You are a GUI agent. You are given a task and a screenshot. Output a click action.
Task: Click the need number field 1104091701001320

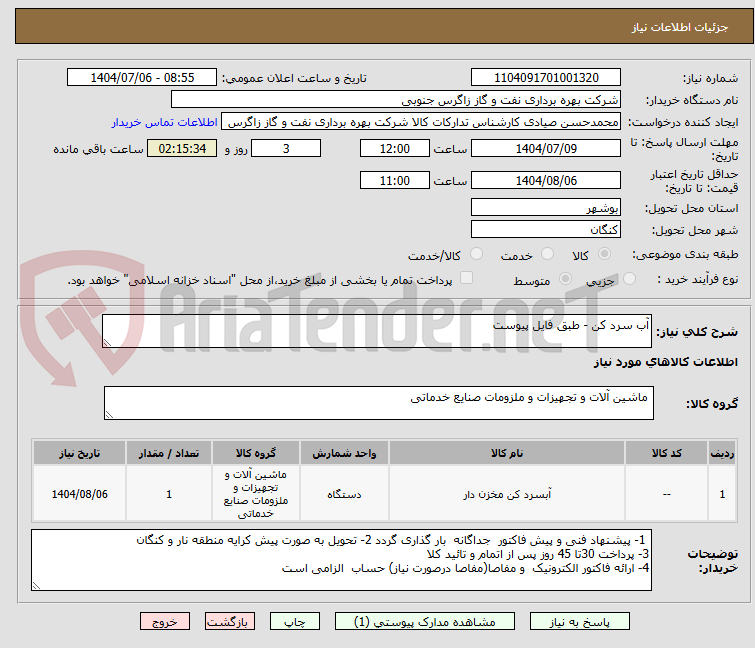point(546,78)
